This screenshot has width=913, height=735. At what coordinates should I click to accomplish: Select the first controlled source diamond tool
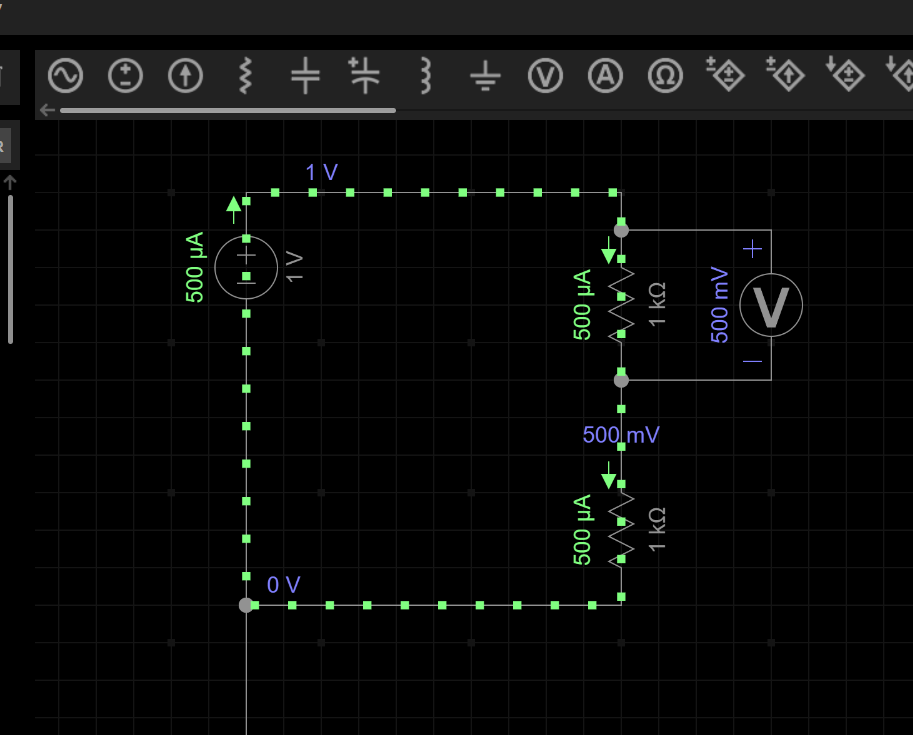(726, 76)
